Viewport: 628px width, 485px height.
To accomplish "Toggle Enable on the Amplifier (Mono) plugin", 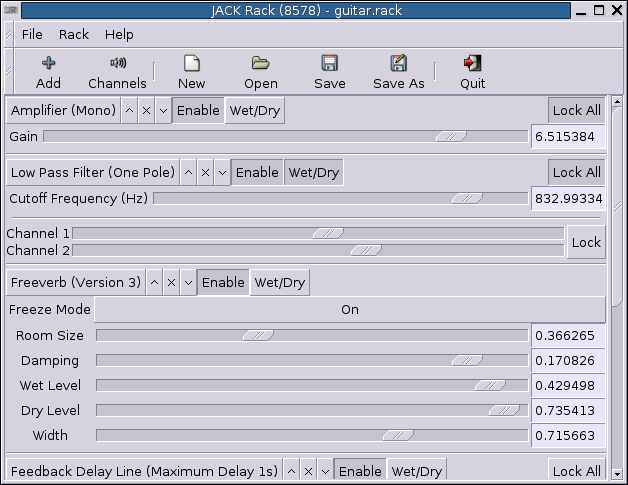I will pyautogui.click(x=197, y=111).
